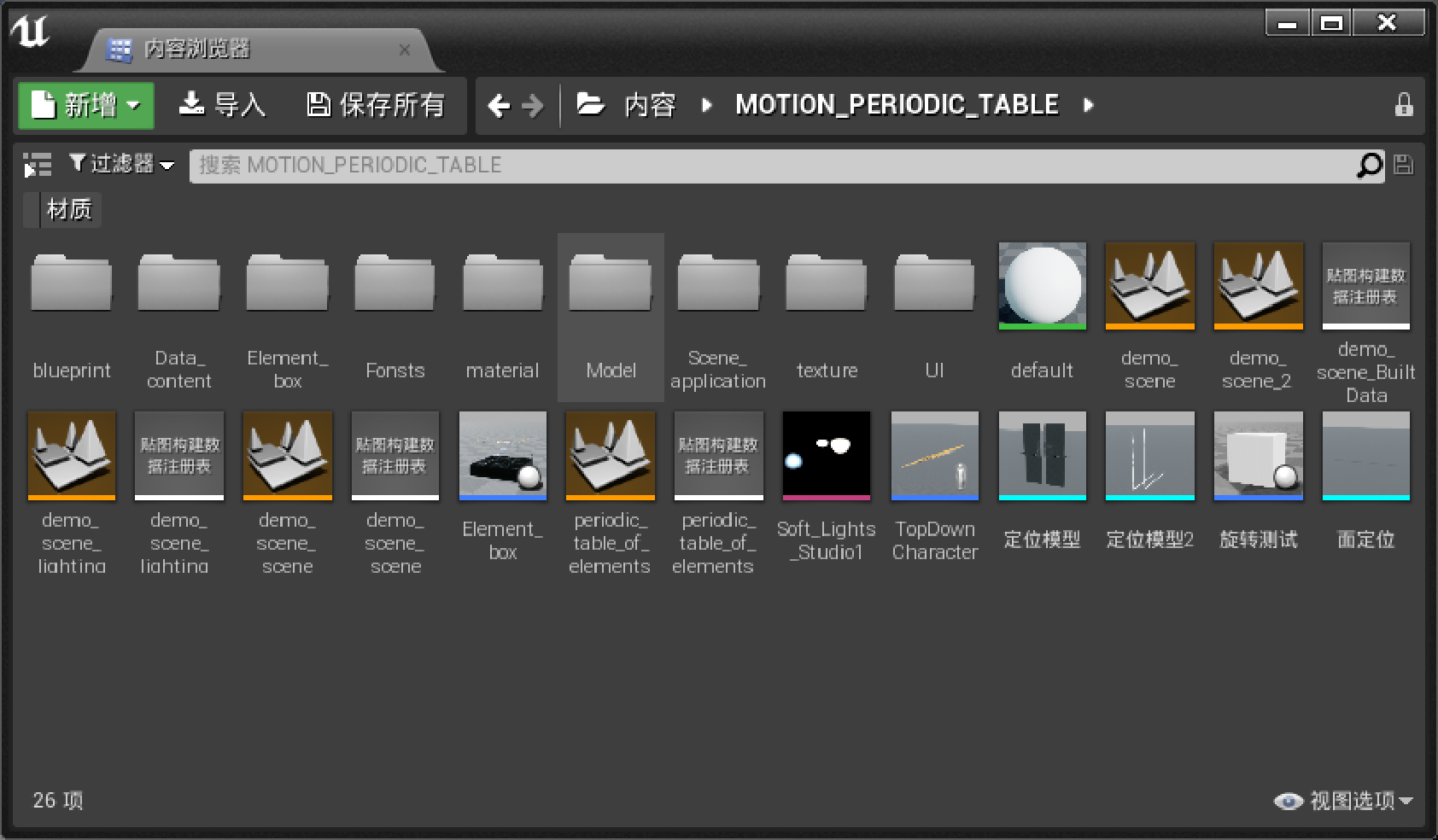Open the UI folder
The height and width of the screenshot is (840, 1438).
tap(934, 318)
